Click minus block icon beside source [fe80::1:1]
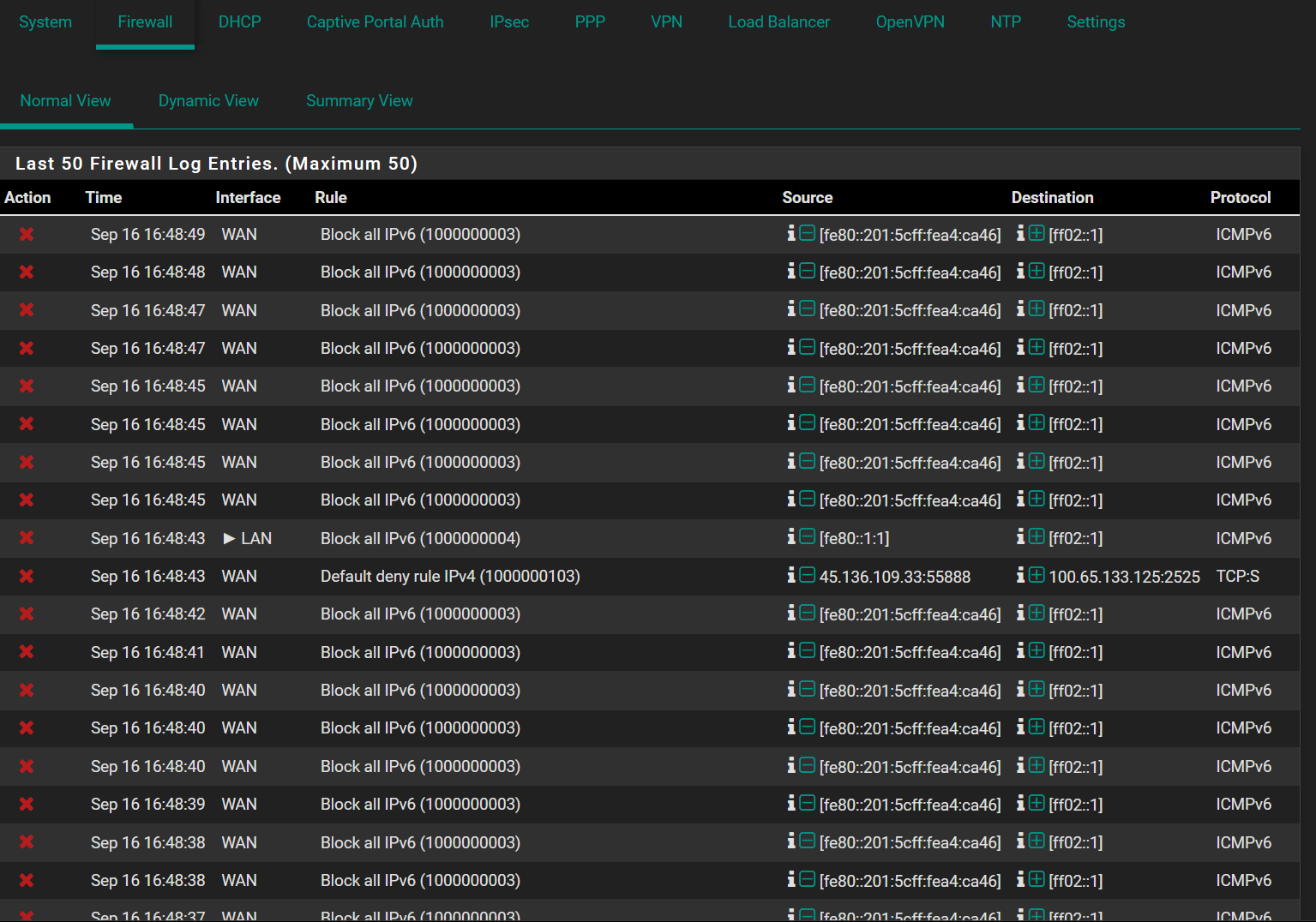Image resolution: width=1316 pixels, height=922 pixels. click(807, 536)
